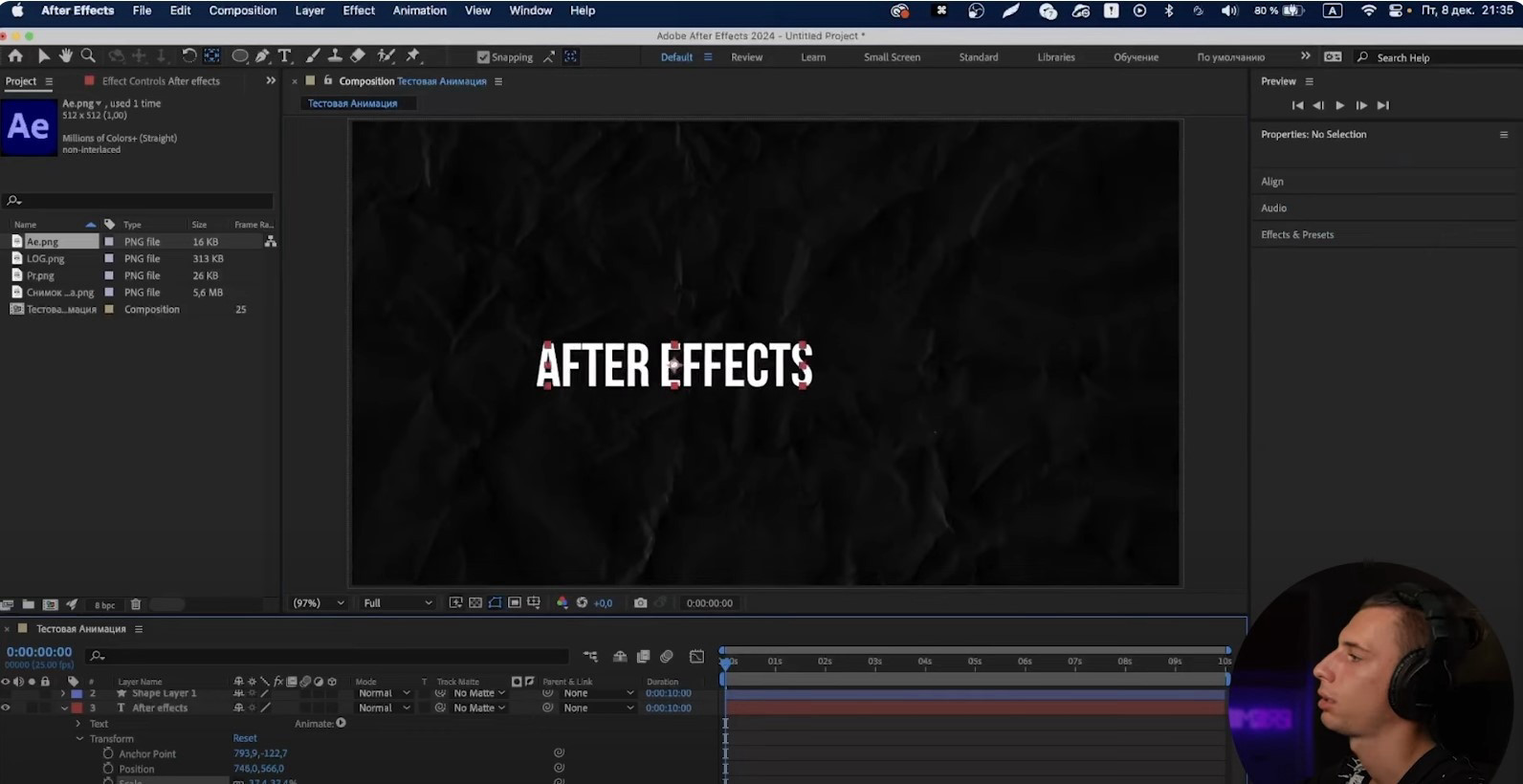Expand the Text property group
The height and width of the screenshot is (784, 1523).
(78, 724)
